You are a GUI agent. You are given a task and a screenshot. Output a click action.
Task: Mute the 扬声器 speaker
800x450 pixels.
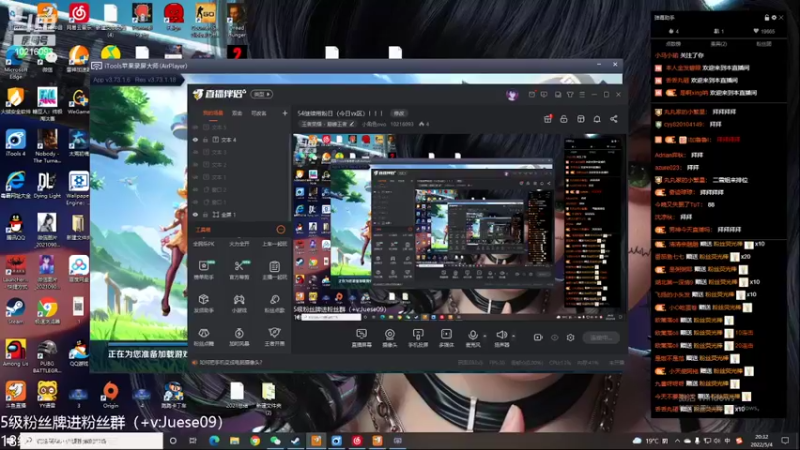click(502, 337)
